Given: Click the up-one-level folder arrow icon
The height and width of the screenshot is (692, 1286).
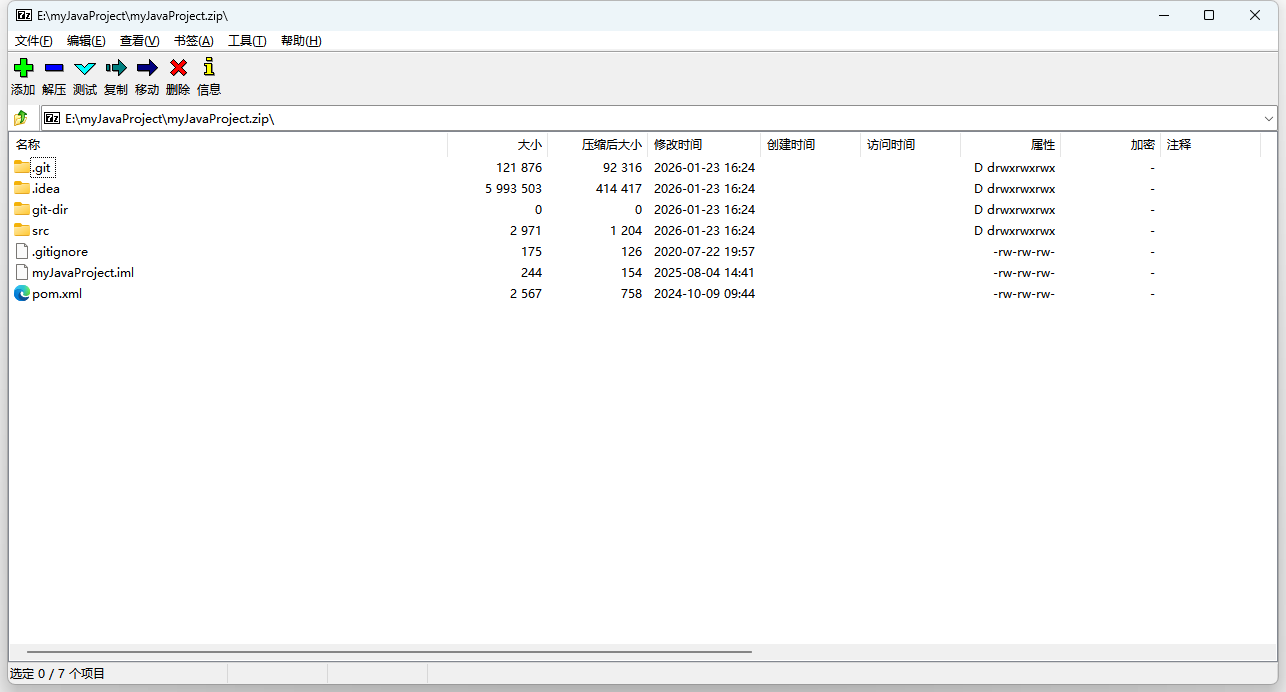Looking at the screenshot, I should 21,118.
